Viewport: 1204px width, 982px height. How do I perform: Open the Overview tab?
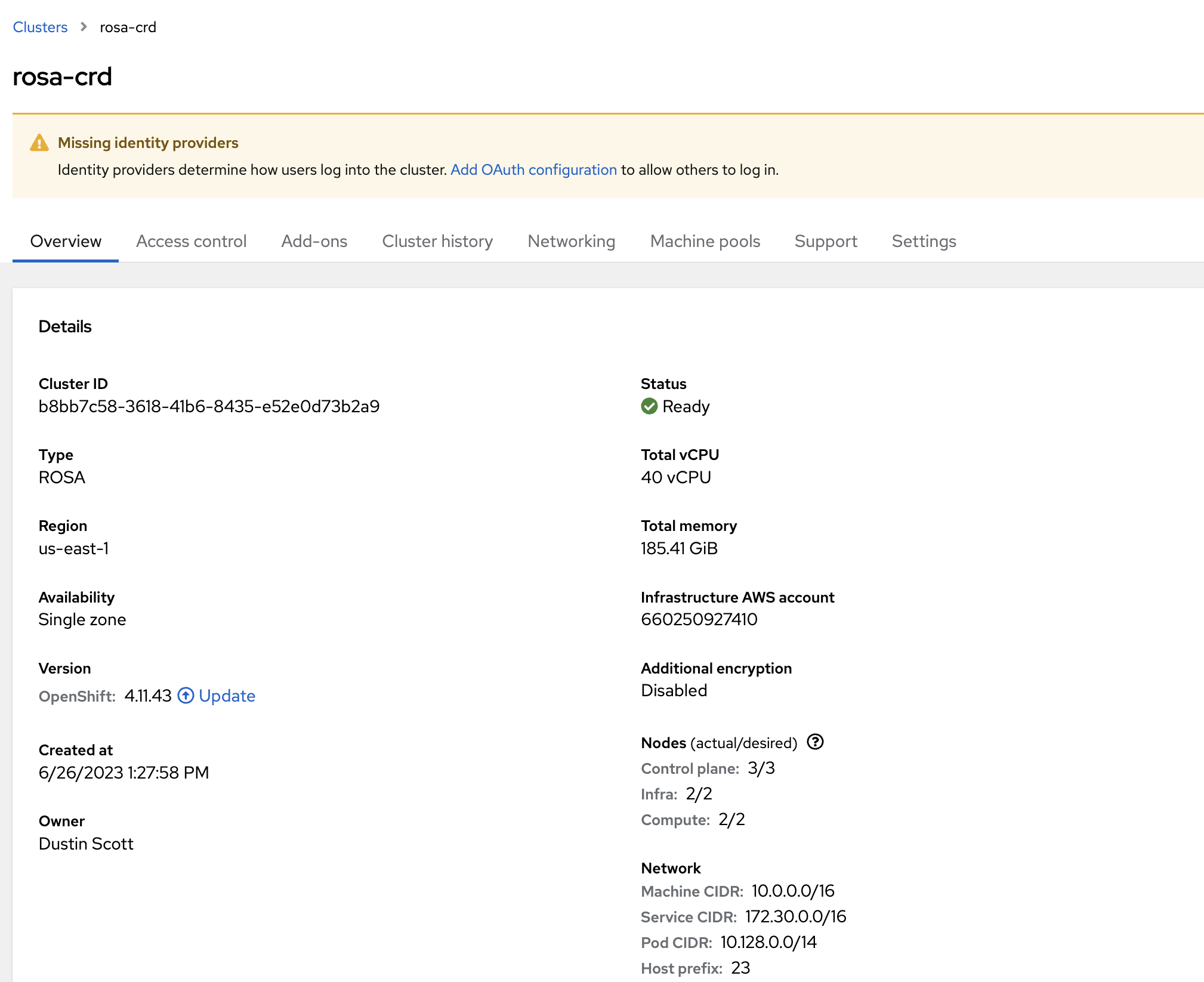tap(66, 241)
